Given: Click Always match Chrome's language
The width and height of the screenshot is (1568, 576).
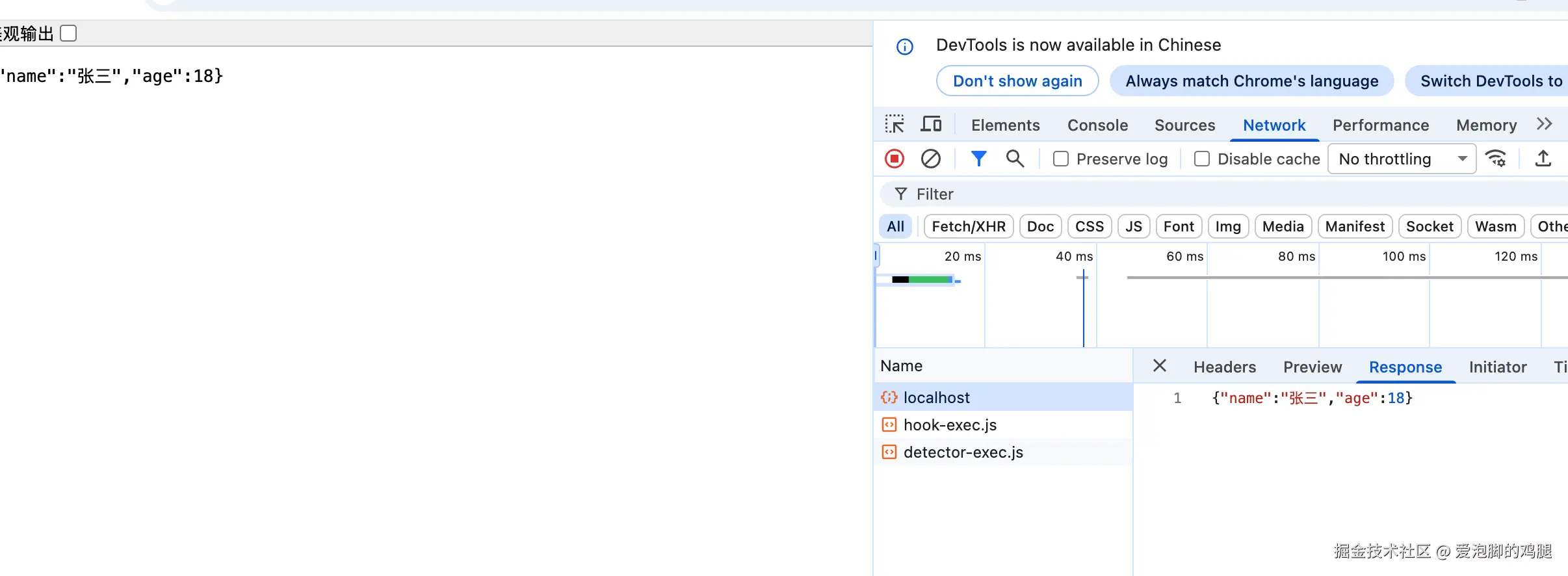Looking at the screenshot, I should [x=1251, y=81].
